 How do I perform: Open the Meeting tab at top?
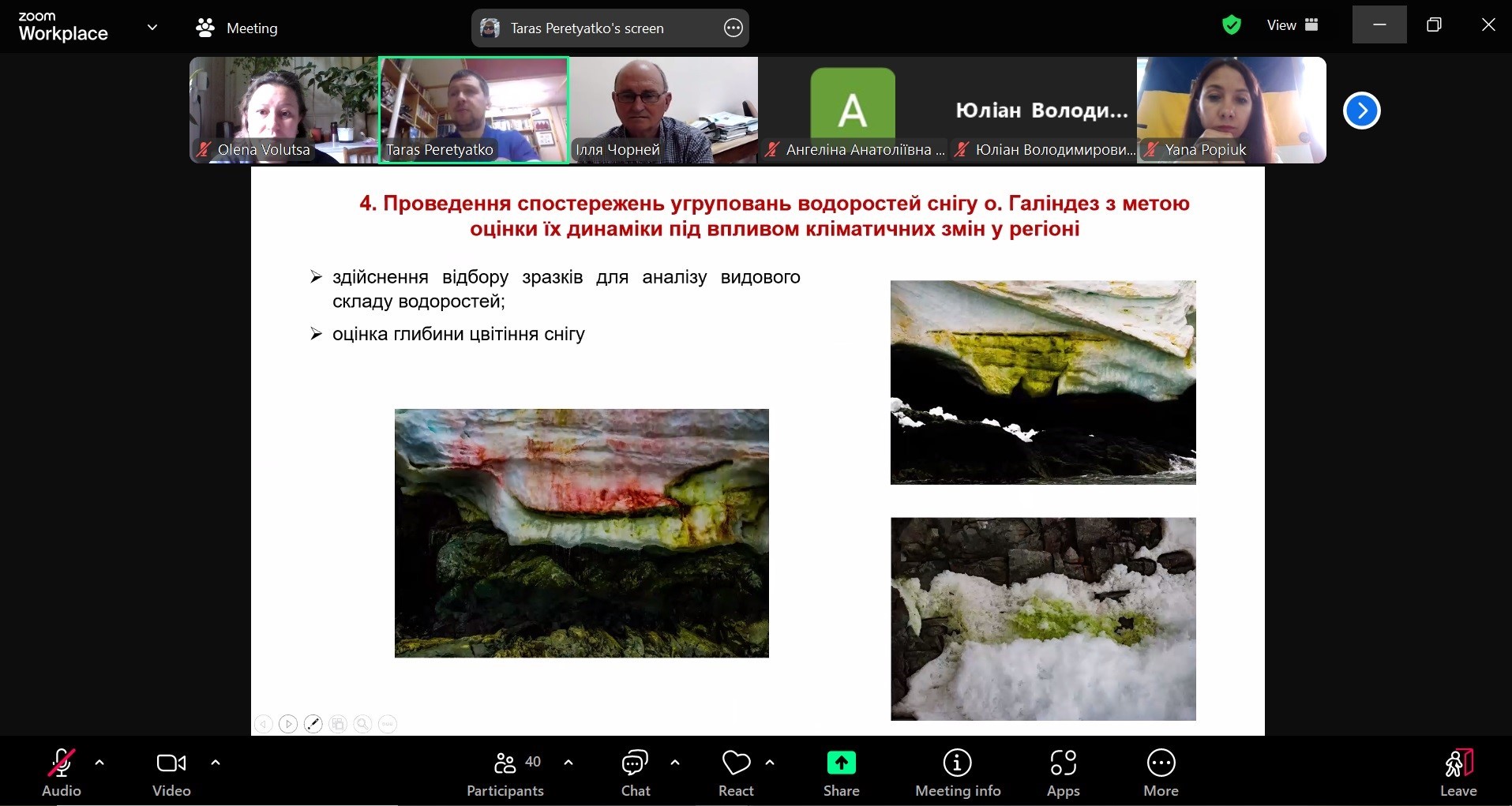tap(237, 28)
